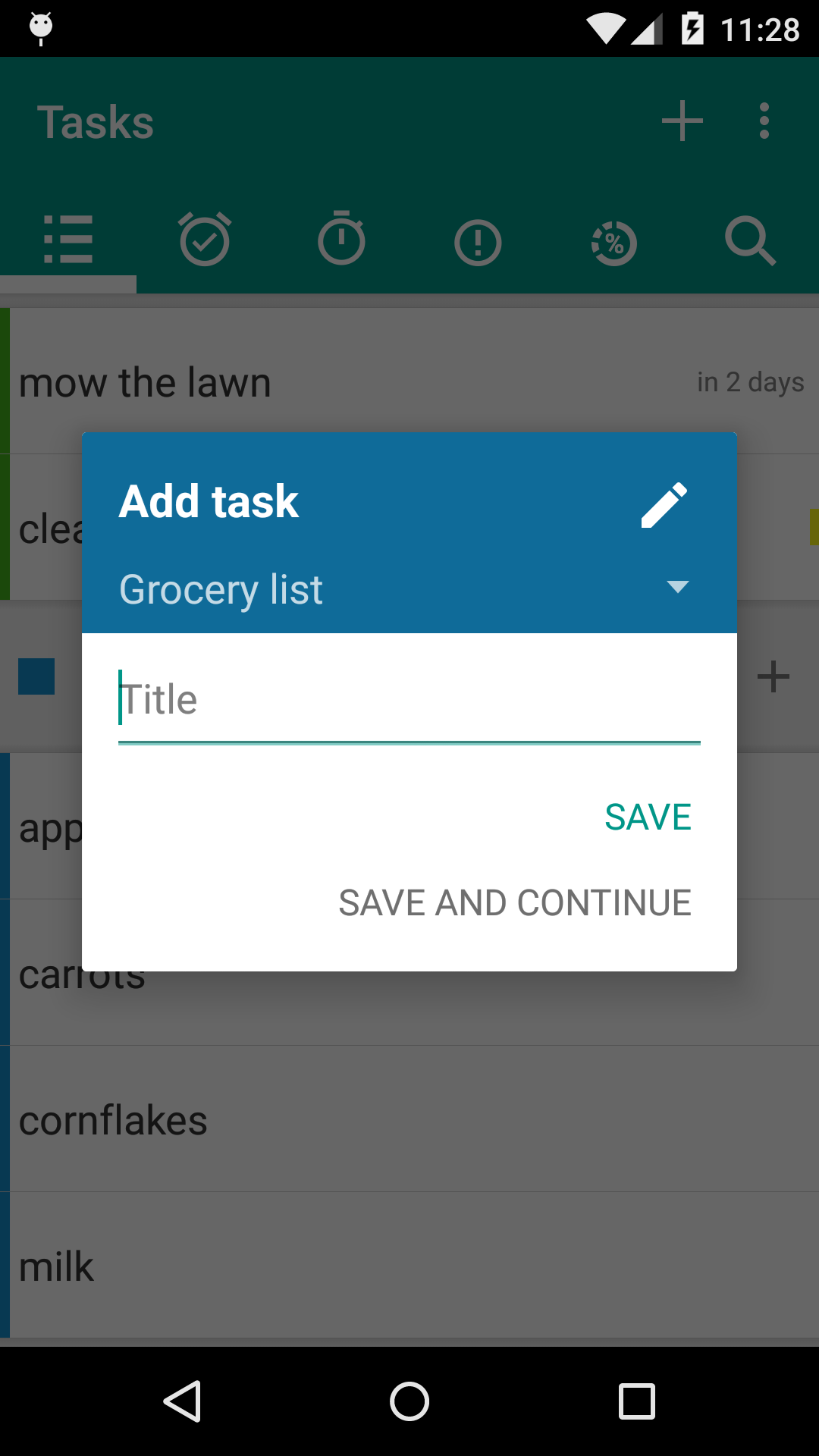
Task: Open the priority exclamation tab
Action: 478,243
